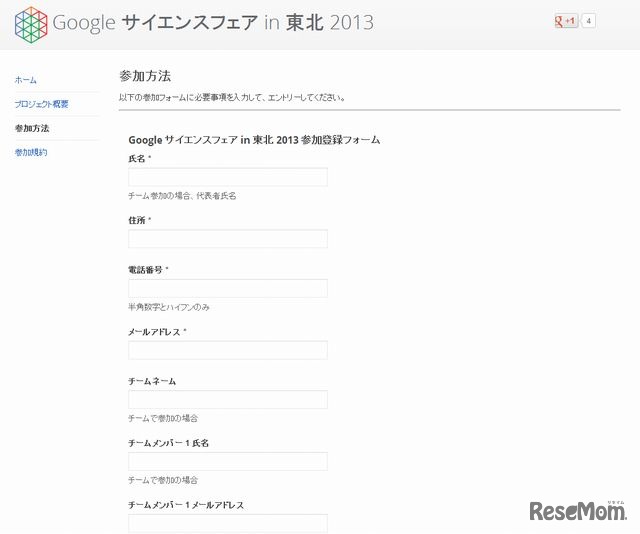Open the ホーム sidebar link
Image resolution: width=640 pixels, height=534 pixels.
[26, 80]
